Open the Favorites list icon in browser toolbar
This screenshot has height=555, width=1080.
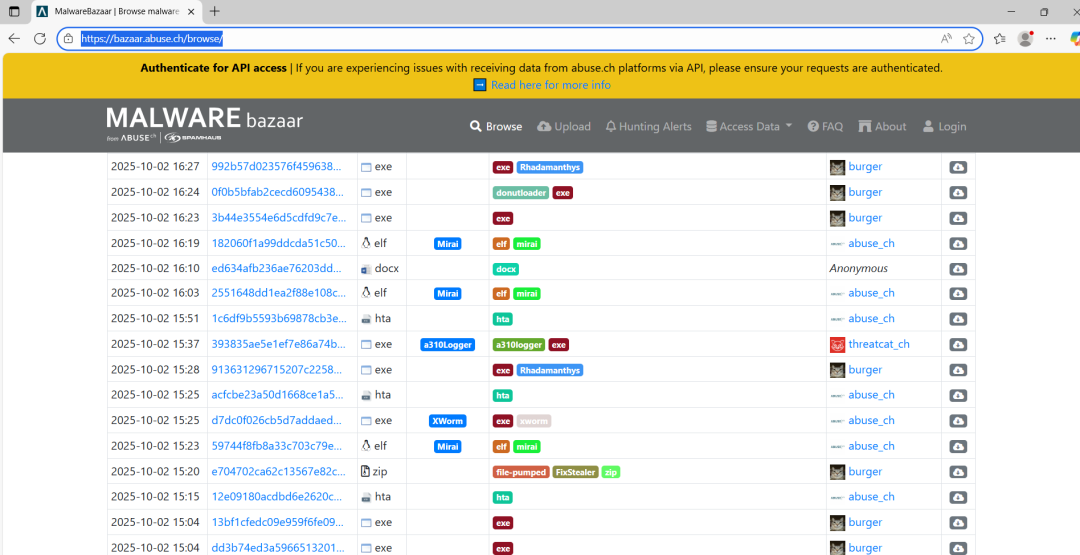[999, 39]
